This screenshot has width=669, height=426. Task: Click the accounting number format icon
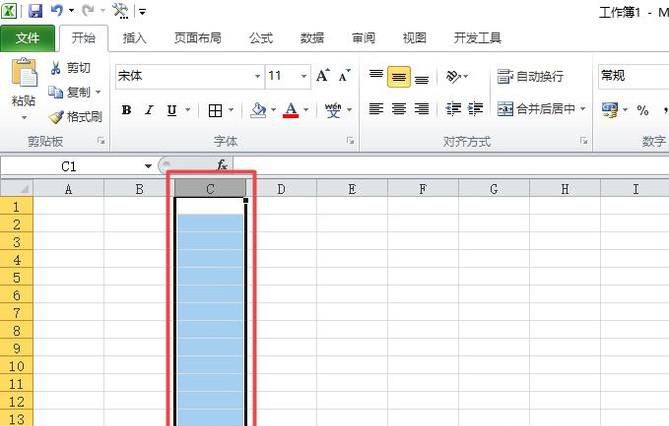pyautogui.click(x=610, y=110)
